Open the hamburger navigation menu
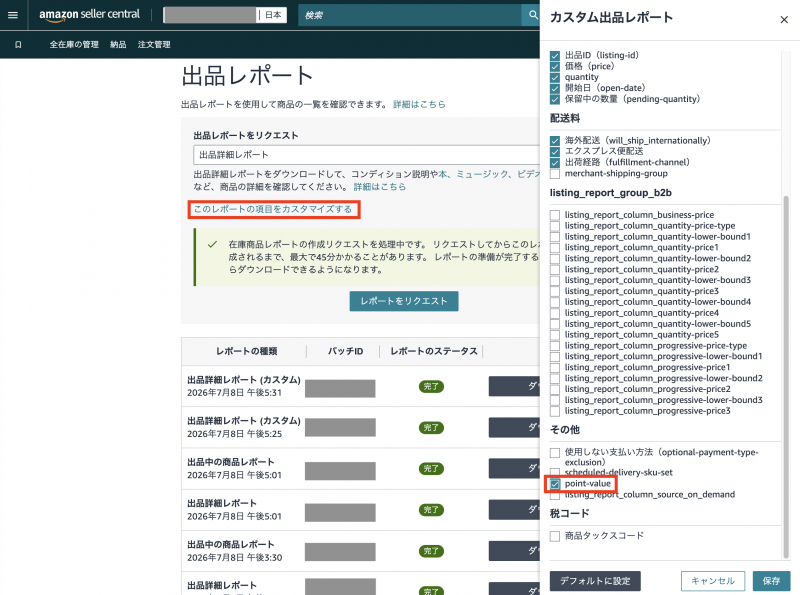800x595 pixels. pos(13,15)
